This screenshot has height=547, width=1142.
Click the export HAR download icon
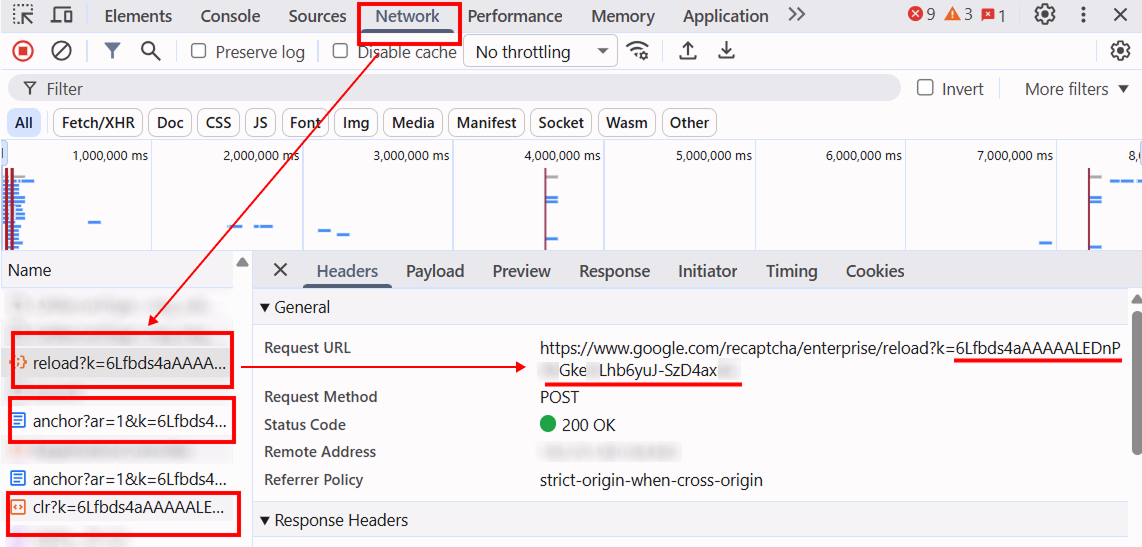point(727,51)
